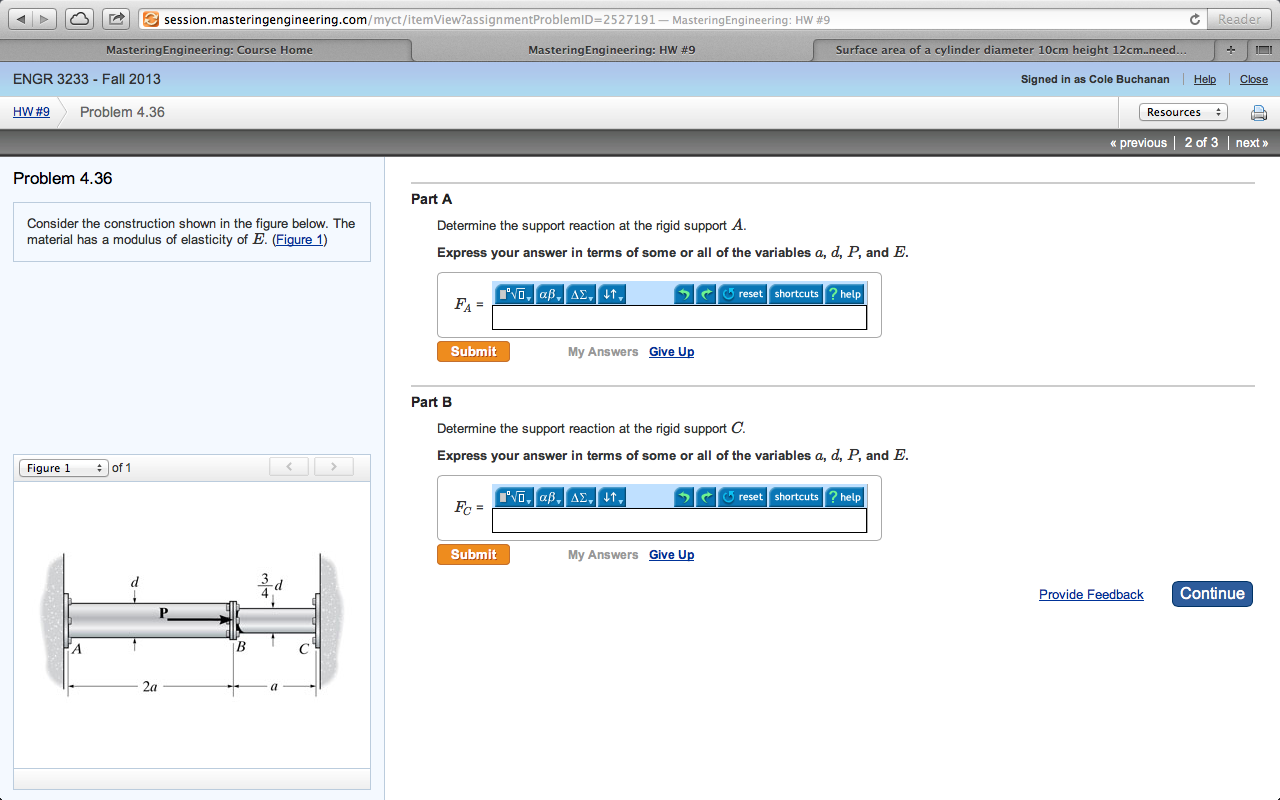Image resolution: width=1280 pixels, height=800 pixels.
Task: Redo in the Part A equation editor
Action: pyautogui.click(x=706, y=294)
